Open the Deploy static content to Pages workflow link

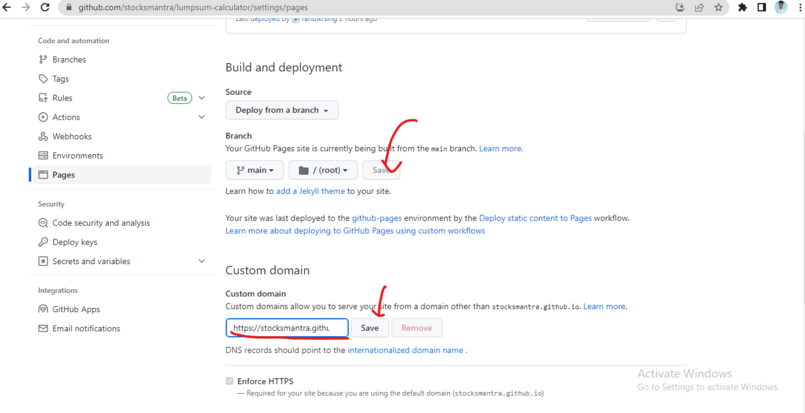tap(535, 218)
